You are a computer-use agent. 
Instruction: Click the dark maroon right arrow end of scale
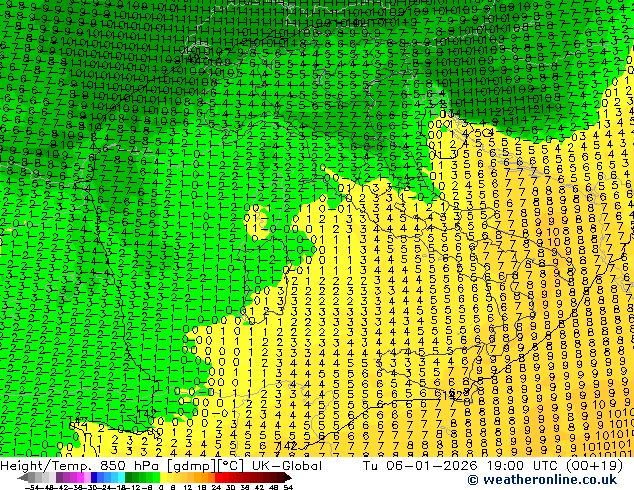tap(287, 477)
